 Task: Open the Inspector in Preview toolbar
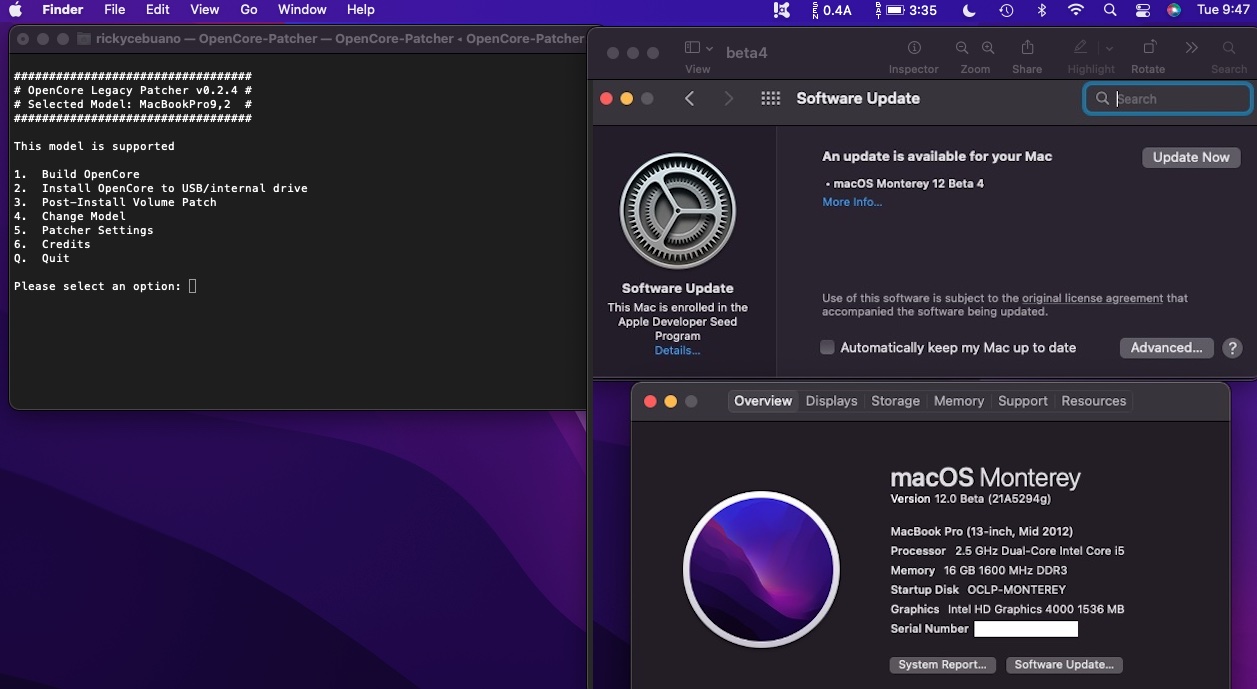(914, 48)
